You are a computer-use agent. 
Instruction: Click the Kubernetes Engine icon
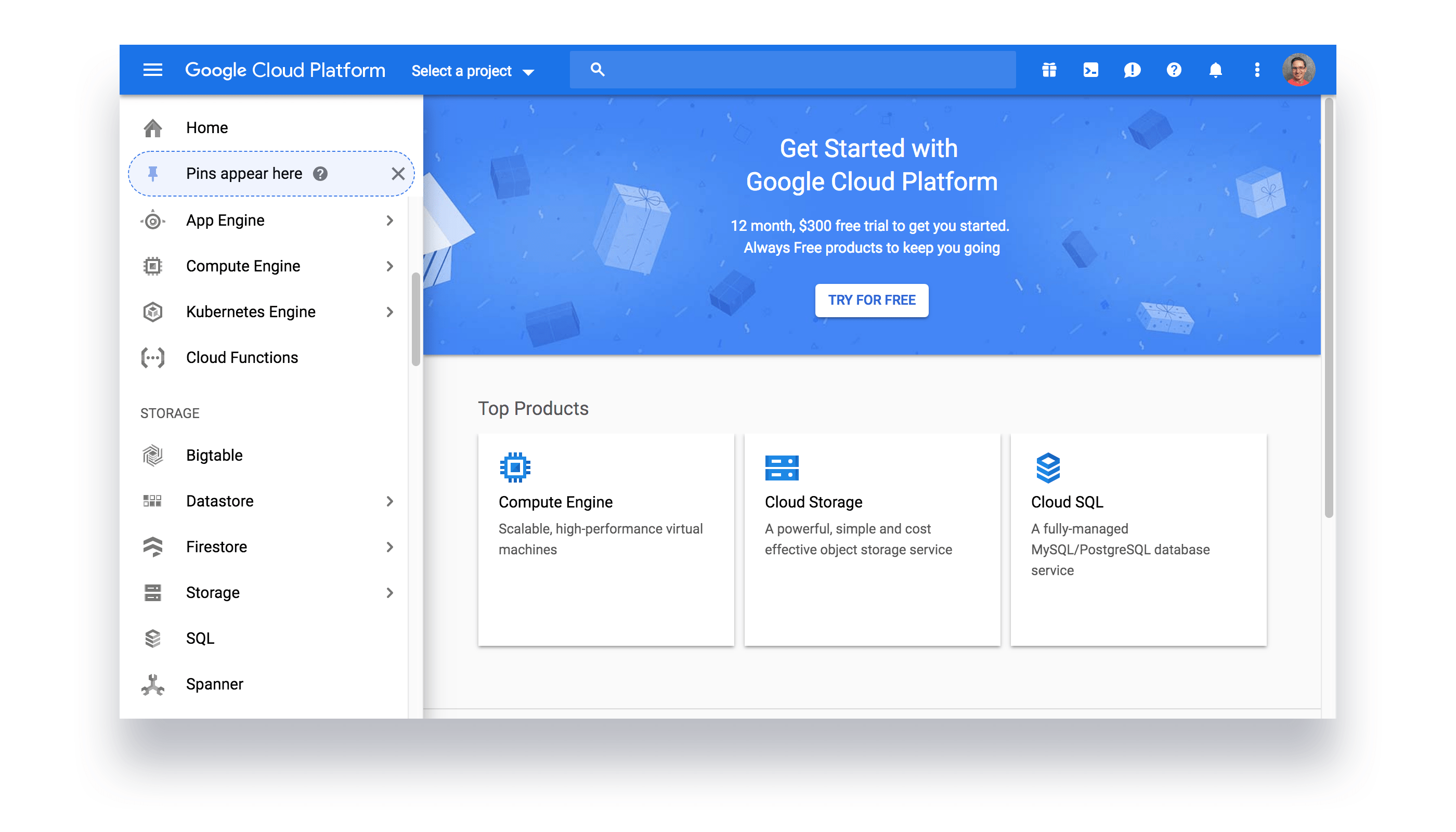[x=152, y=311]
